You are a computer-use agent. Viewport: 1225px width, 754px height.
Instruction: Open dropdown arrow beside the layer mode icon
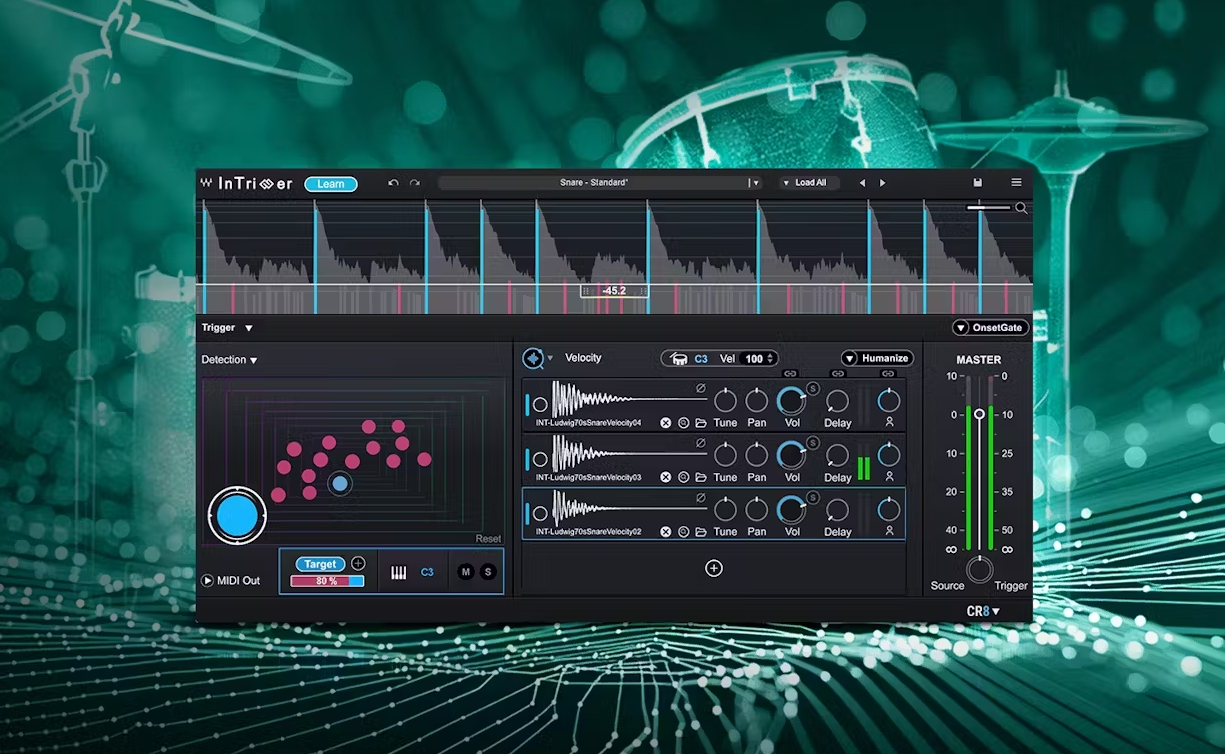pos(550,358)
